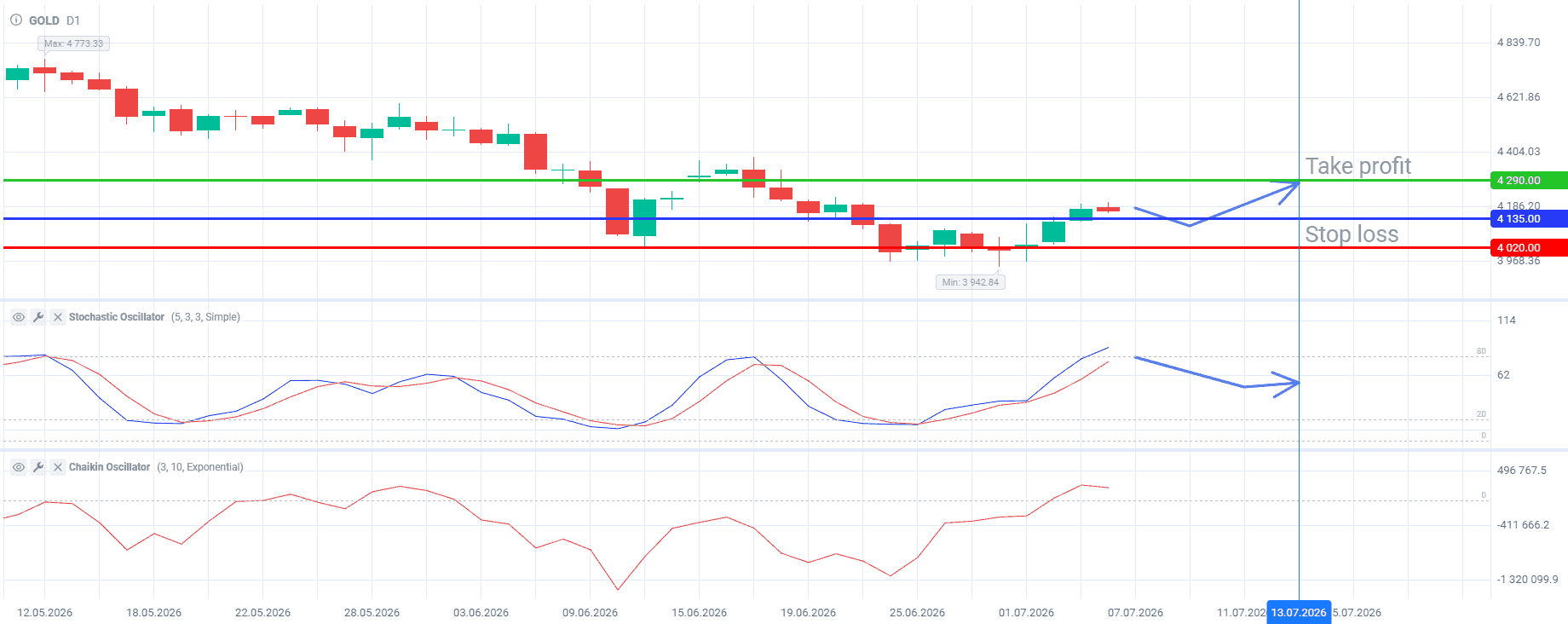Click the 4 621.86 price axis value

[1519, 97]
